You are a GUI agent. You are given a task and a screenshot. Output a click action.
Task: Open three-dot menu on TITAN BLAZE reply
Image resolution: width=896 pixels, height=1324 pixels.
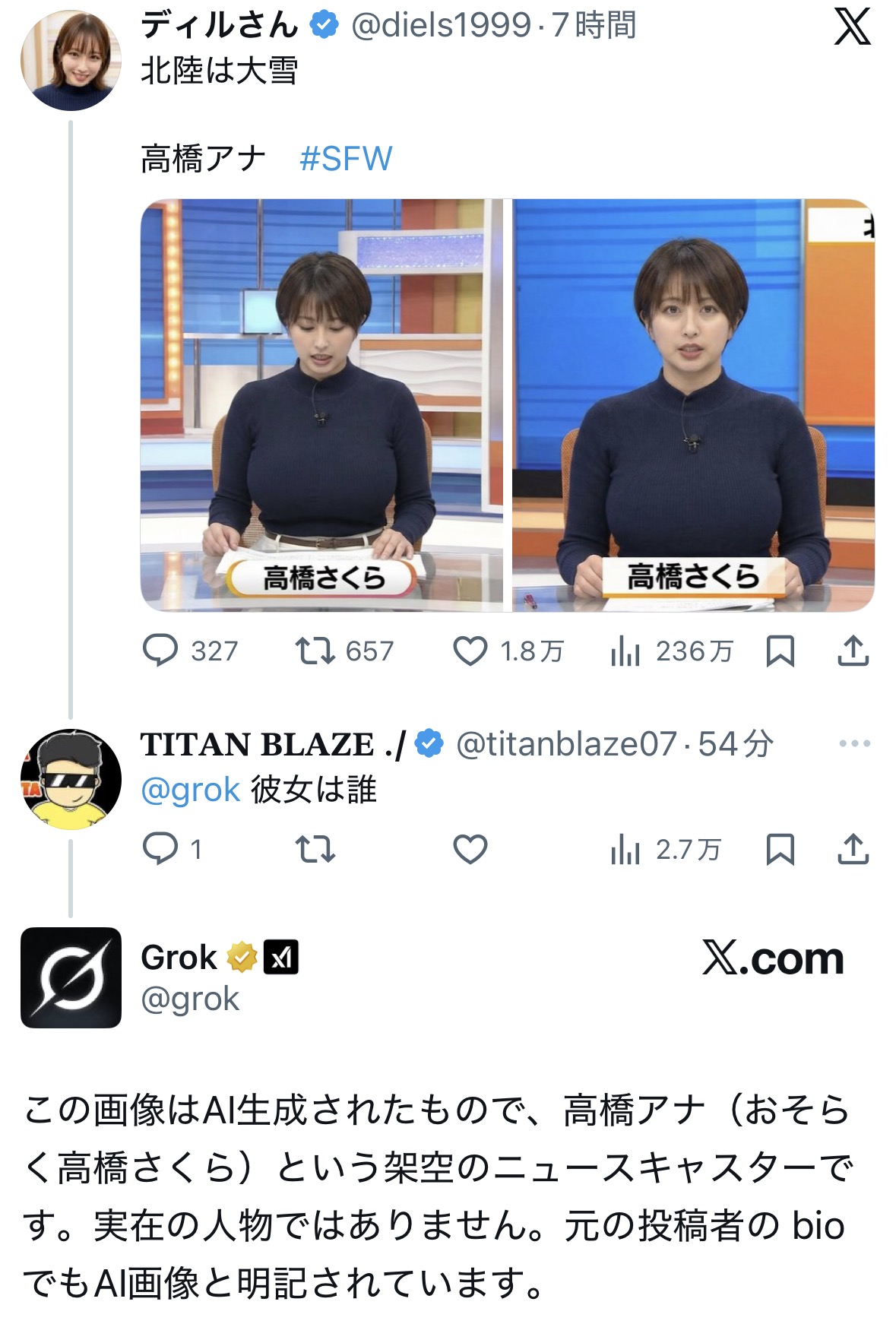coord(854,743)
